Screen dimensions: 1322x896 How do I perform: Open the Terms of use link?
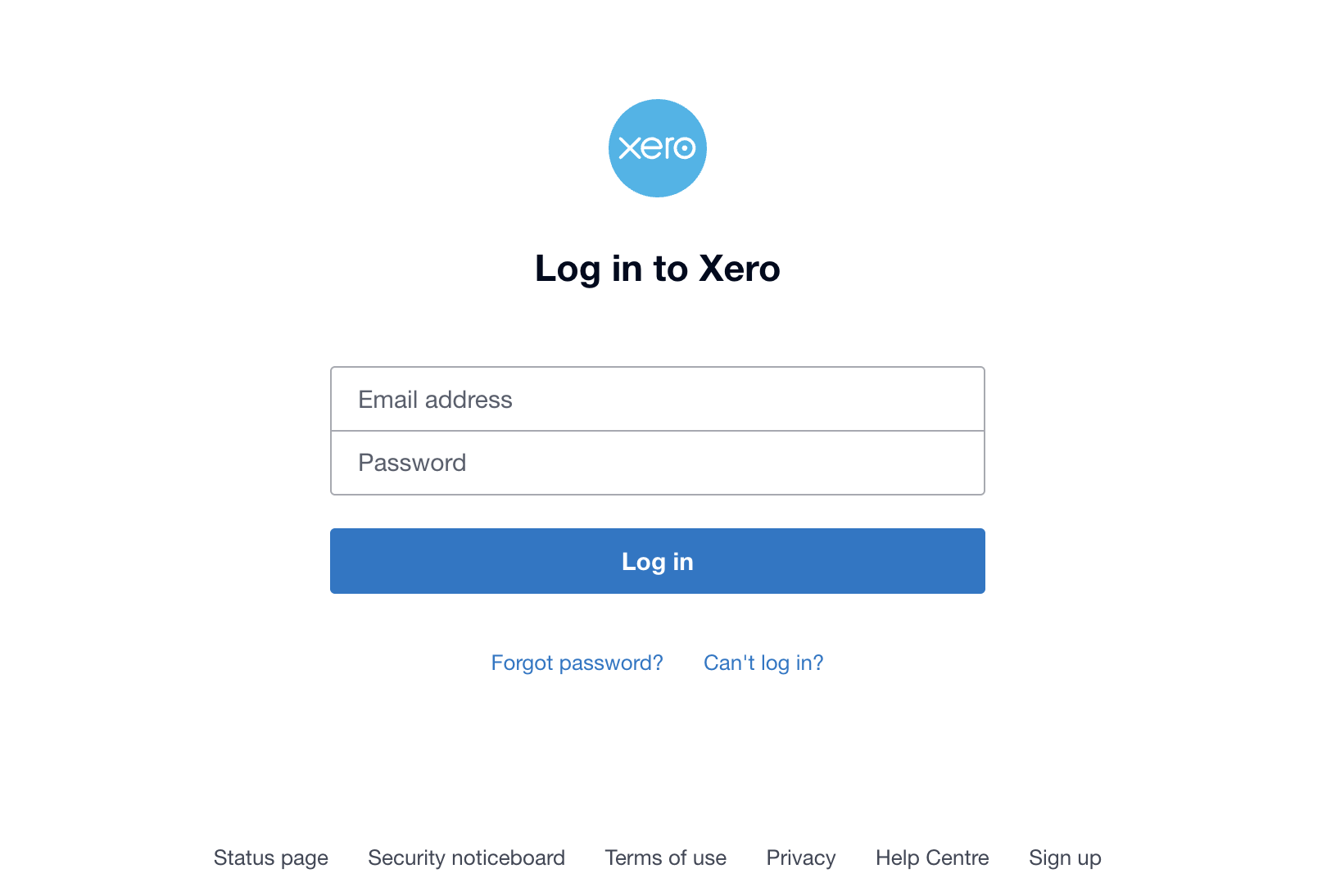665,858
